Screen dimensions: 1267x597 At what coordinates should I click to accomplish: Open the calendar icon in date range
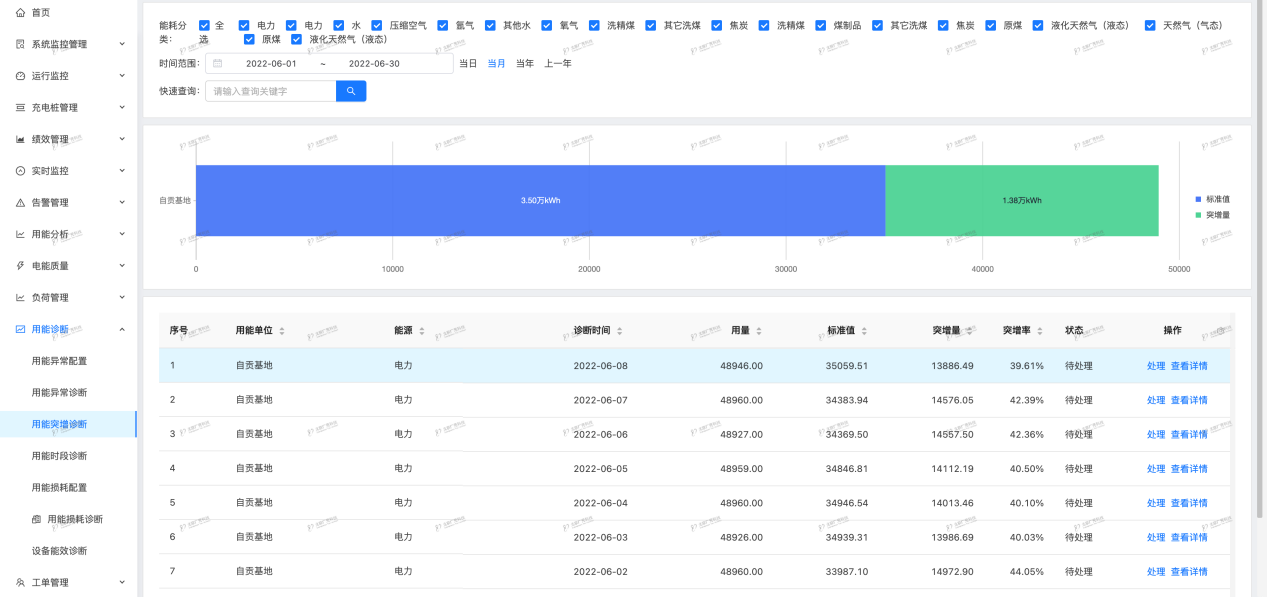[x=218, y=63]
